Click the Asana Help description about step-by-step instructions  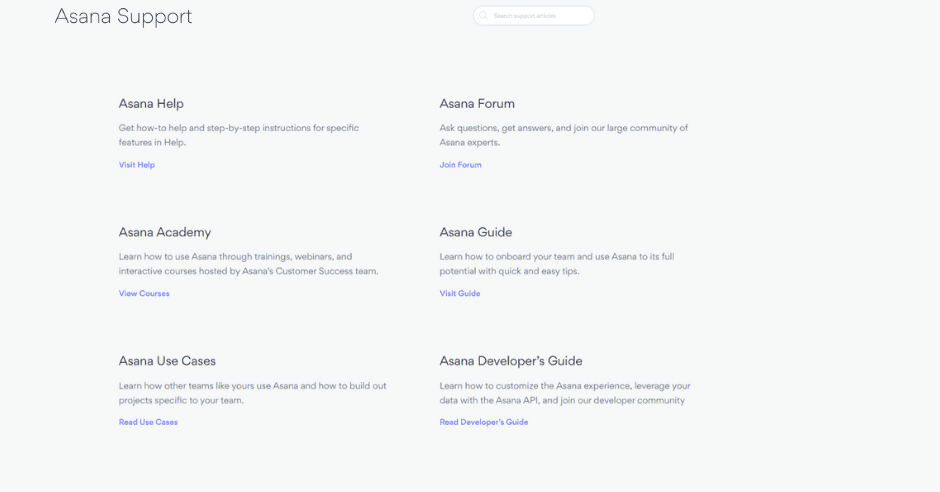238,135
